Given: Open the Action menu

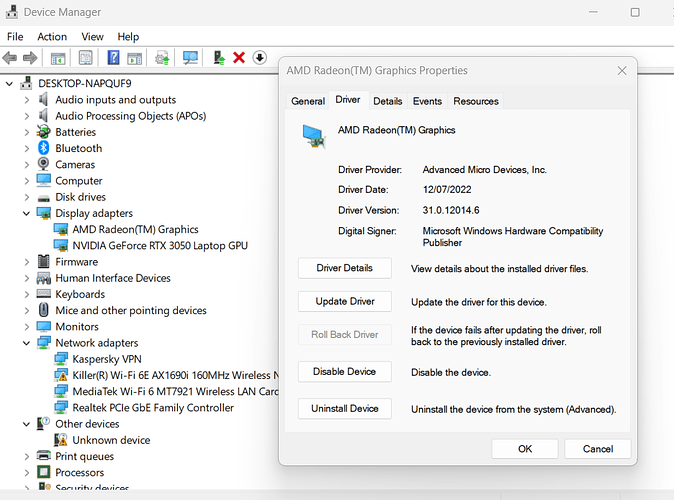Looking at the screenshot, I should tap(52, 37).
